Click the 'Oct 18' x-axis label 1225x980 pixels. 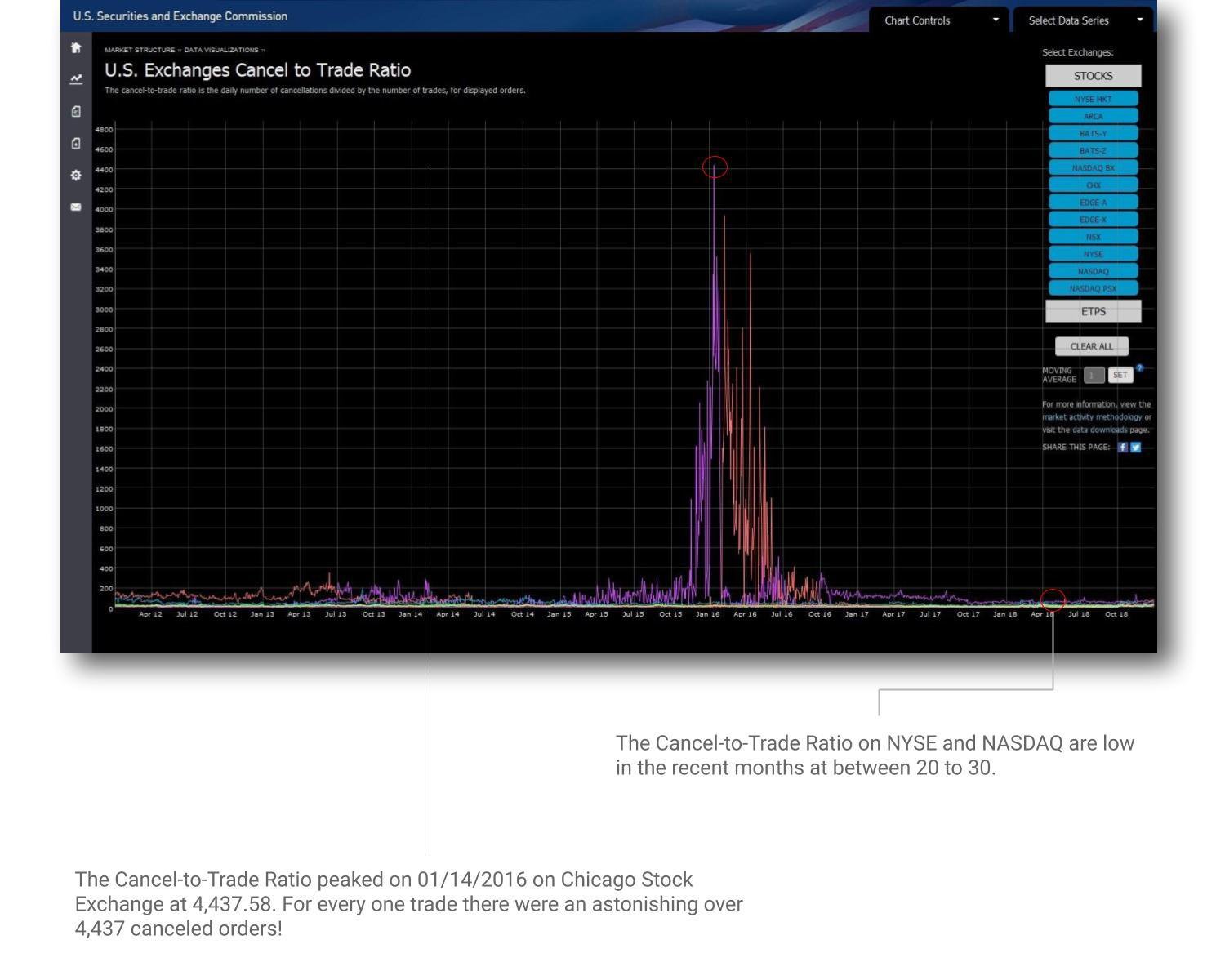(1116, 614)
